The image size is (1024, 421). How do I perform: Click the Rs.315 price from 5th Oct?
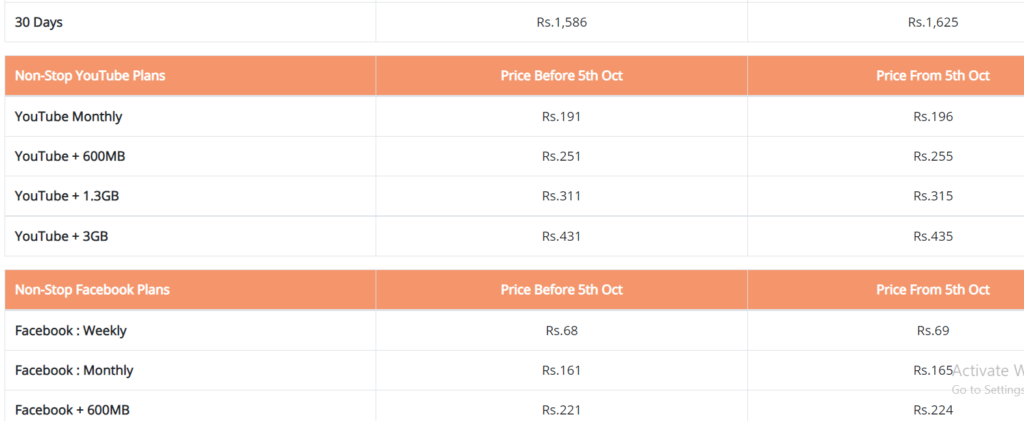[933, 196]
